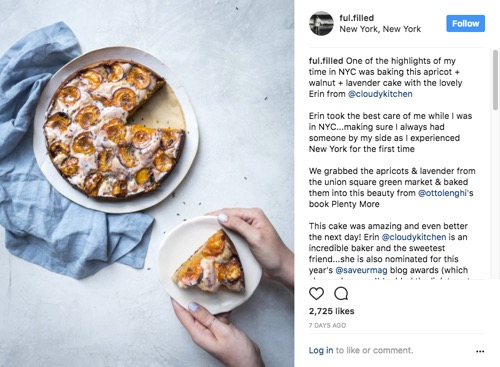Open the 7 DAYS AGO timestamp
The height and width of the screenshot is (367, 500).
[x=327, y=325]
